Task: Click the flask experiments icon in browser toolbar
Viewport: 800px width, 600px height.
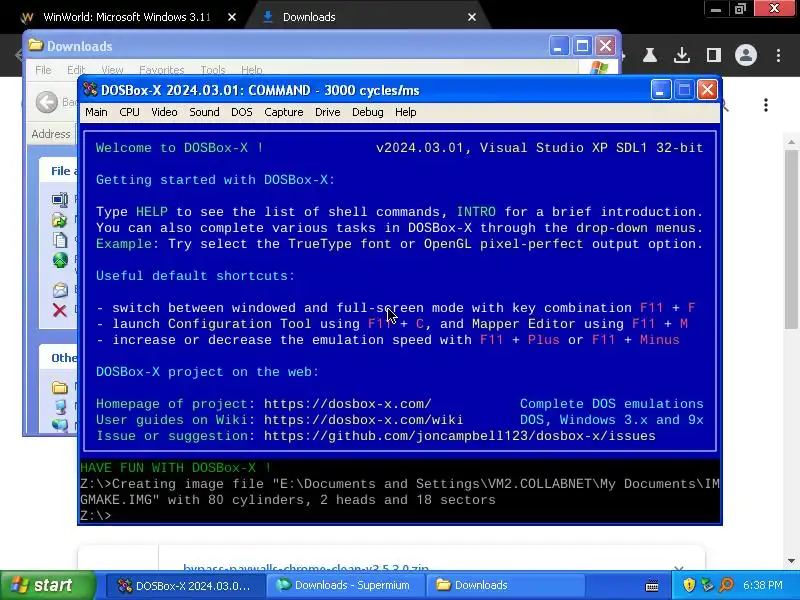Action: click(649, 55)
